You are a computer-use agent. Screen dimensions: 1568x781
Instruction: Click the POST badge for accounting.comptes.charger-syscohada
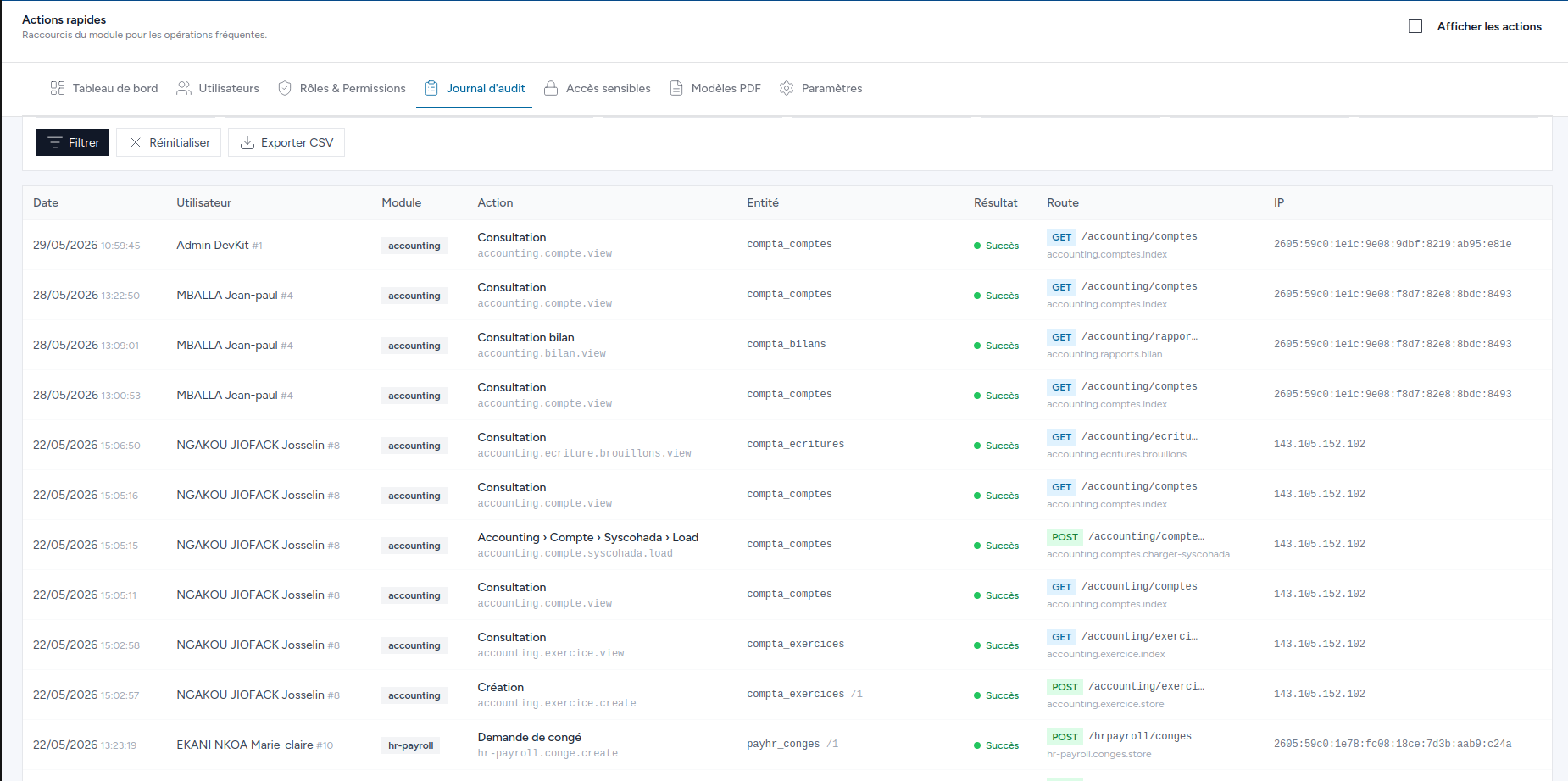[1065, 537]
